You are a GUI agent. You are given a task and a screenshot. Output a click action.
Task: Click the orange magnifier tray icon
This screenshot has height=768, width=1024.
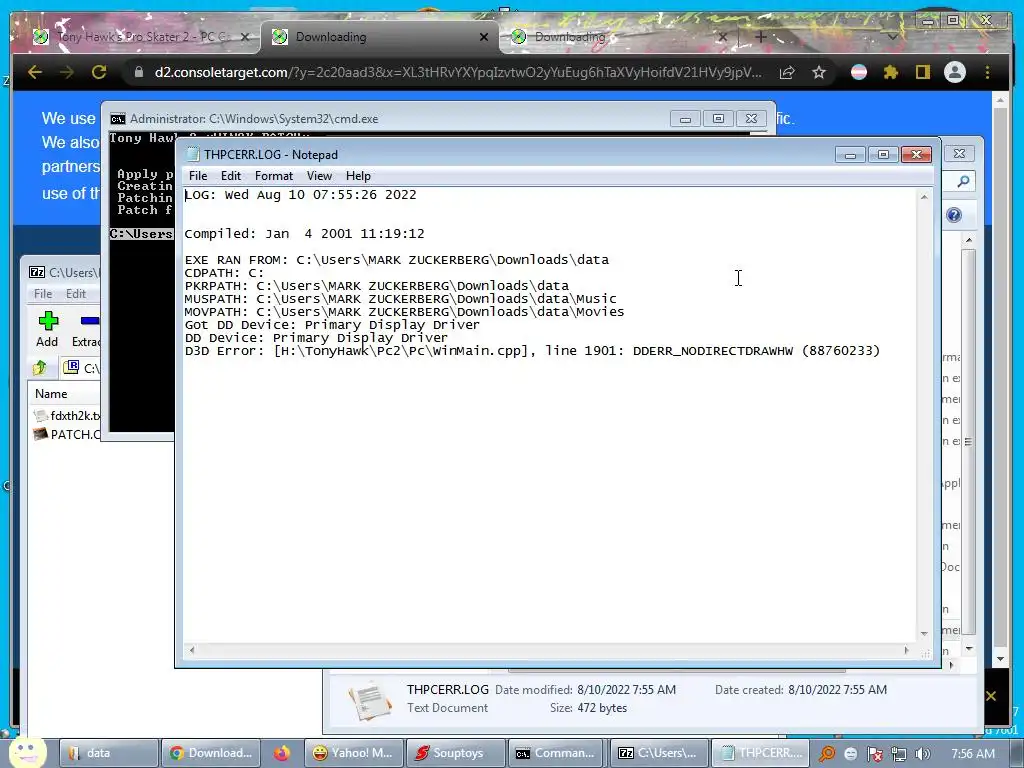pos(827,754)
